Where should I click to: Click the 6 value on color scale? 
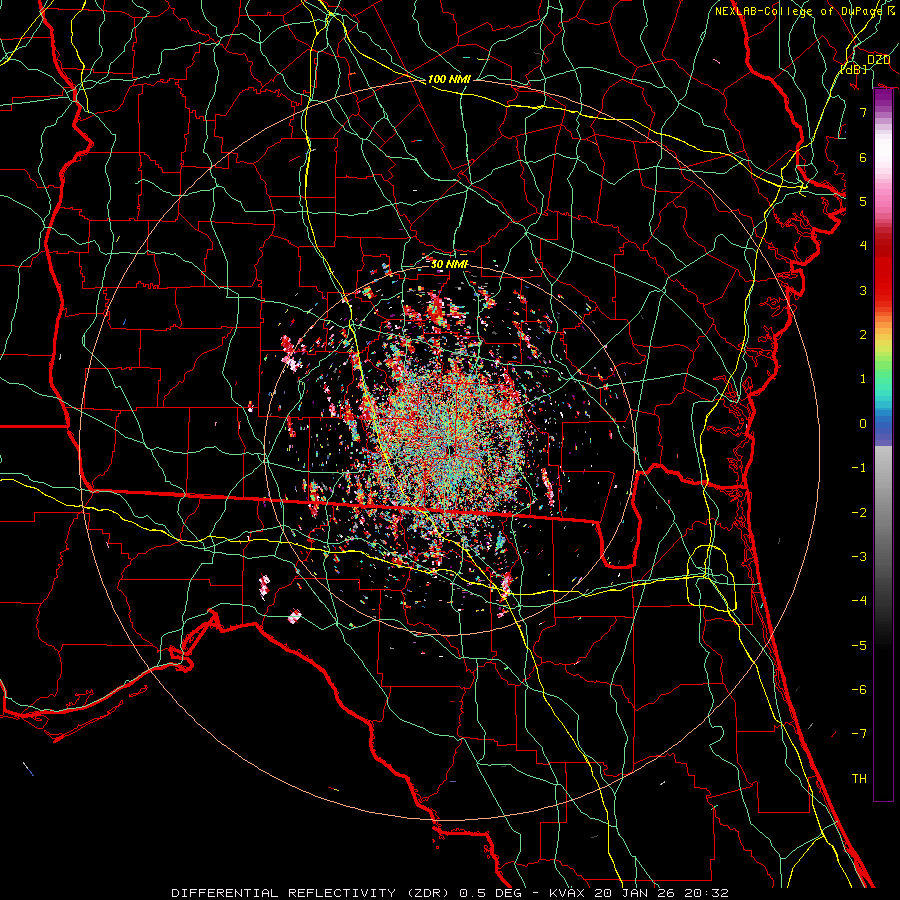coord(863,157)
